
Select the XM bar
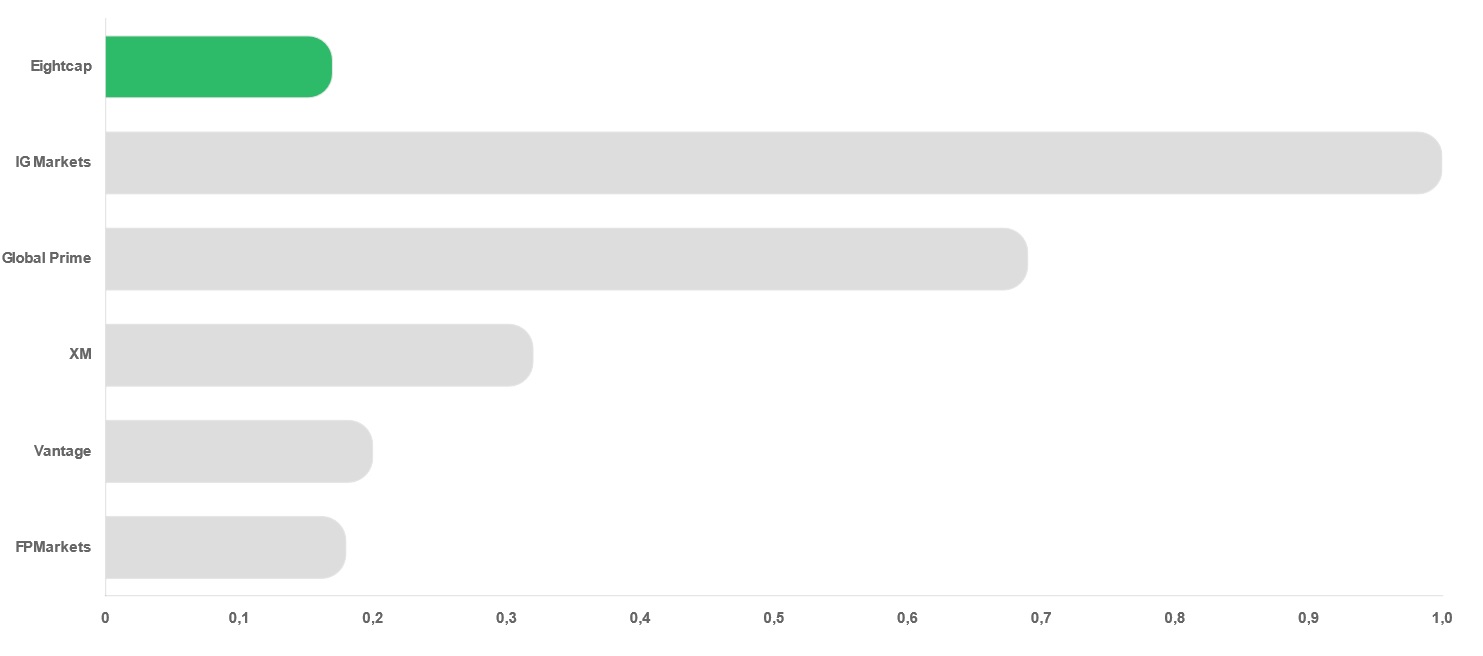point(320,355)
